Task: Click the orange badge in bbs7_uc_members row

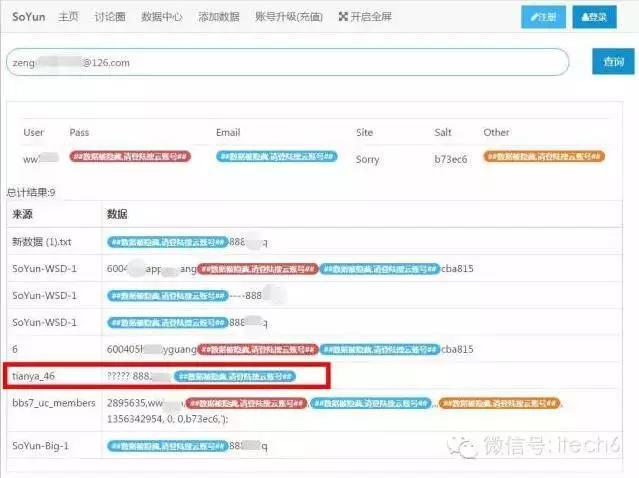Action: pyautogui.click(x=499, y=403)
